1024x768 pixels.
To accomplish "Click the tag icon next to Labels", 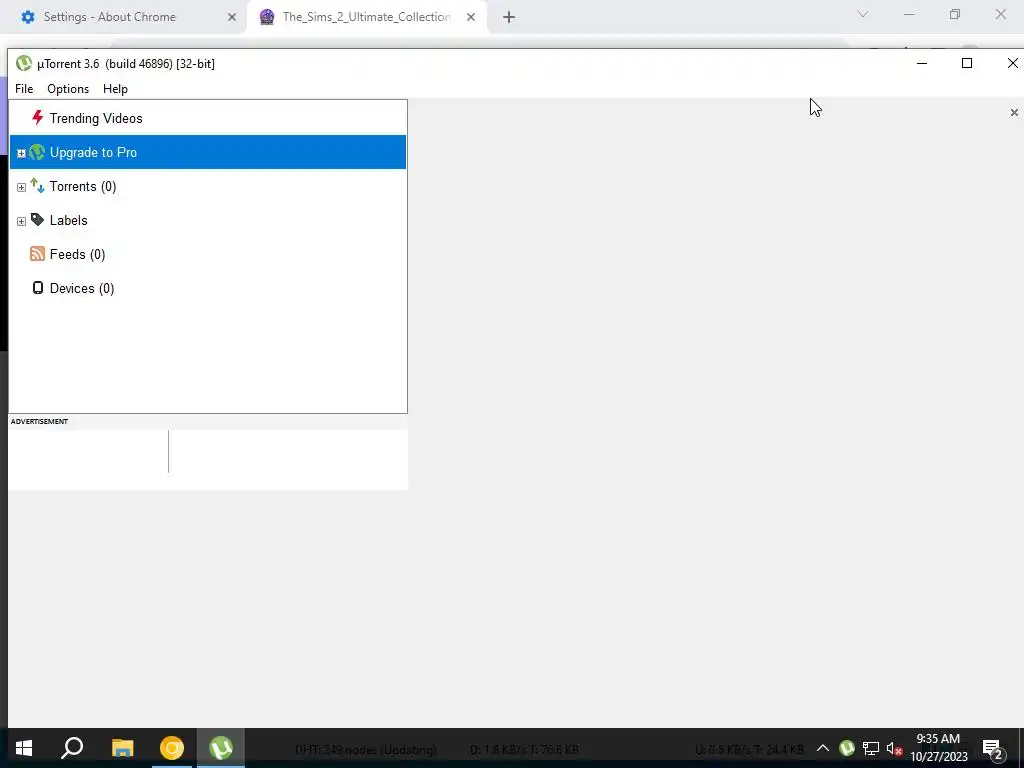I will [x=37, y=220].
